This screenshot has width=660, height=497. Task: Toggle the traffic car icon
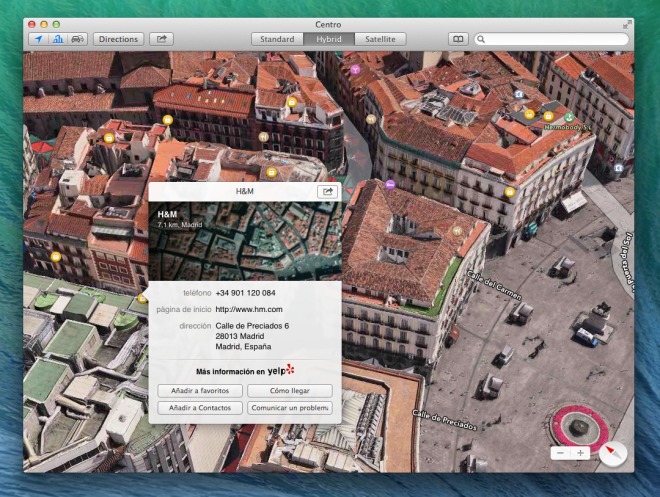[77, 39]
